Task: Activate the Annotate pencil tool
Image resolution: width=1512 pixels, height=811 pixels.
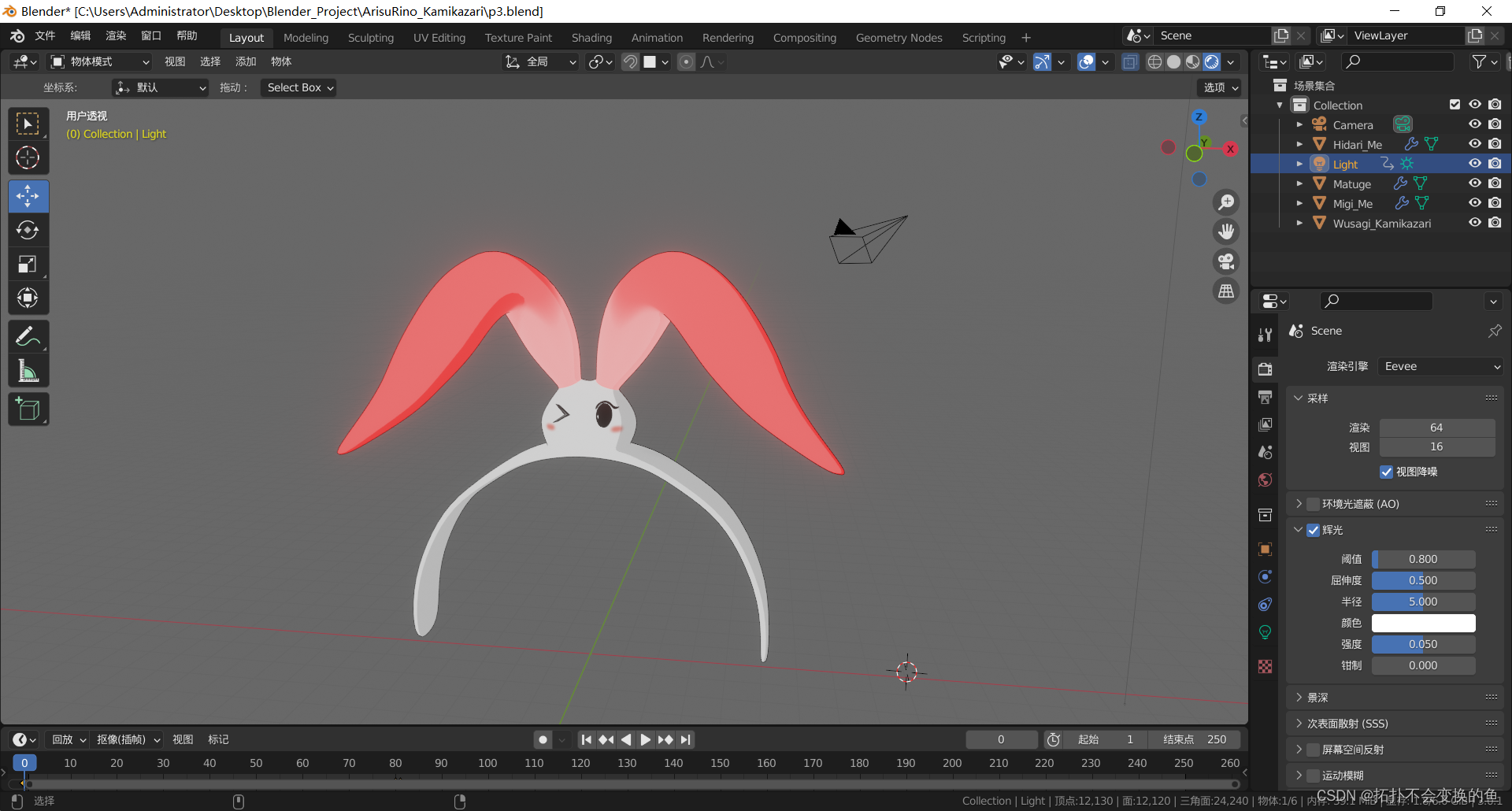Action: tap(28, 337)
